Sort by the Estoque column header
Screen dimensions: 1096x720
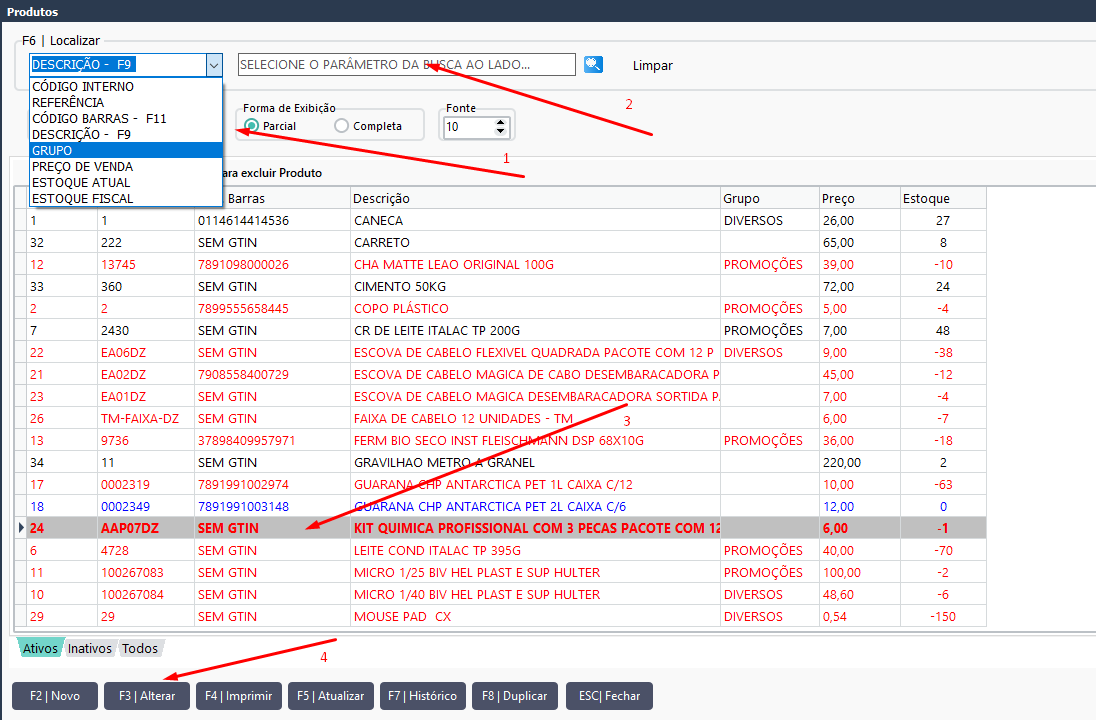[x=944, y=199]
